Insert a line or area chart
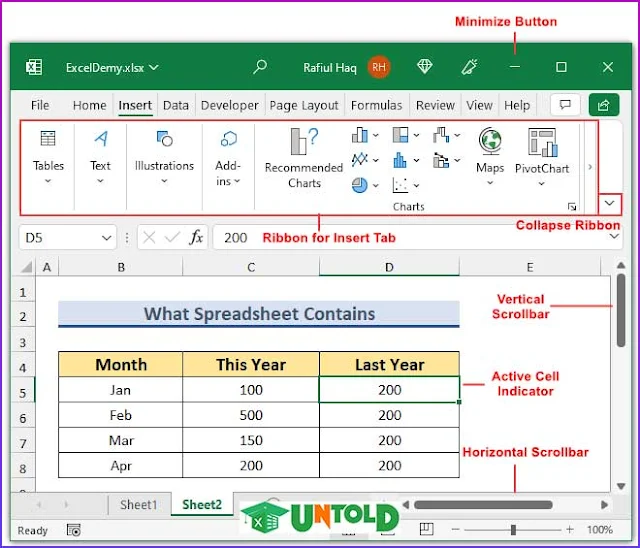The width and height of the screenshot is (640, 548). [x=360, y=160]
